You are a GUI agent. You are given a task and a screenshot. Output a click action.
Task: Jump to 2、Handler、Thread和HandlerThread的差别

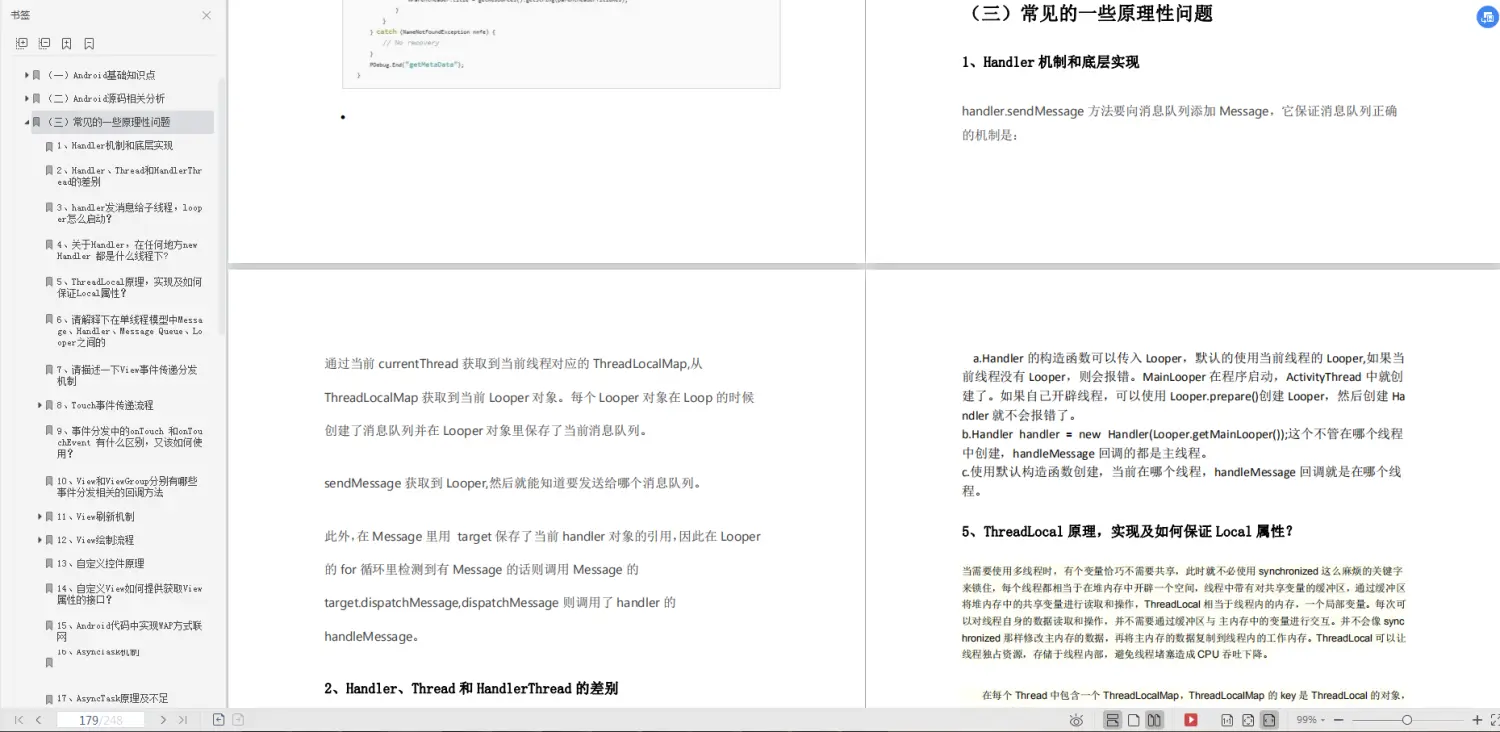tap(129, 176)
